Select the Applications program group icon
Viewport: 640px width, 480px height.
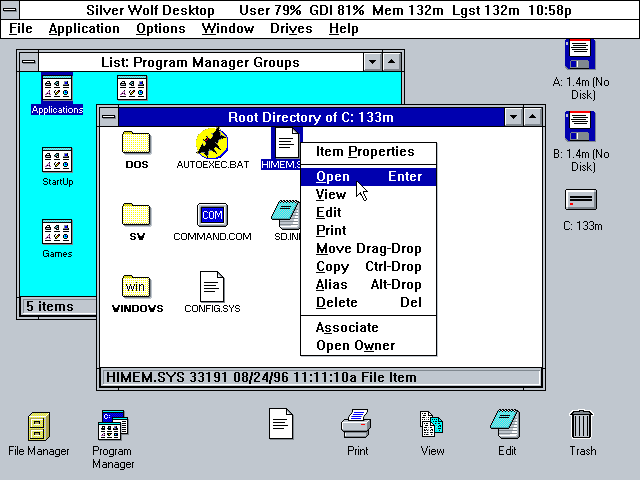click(57, 88)
